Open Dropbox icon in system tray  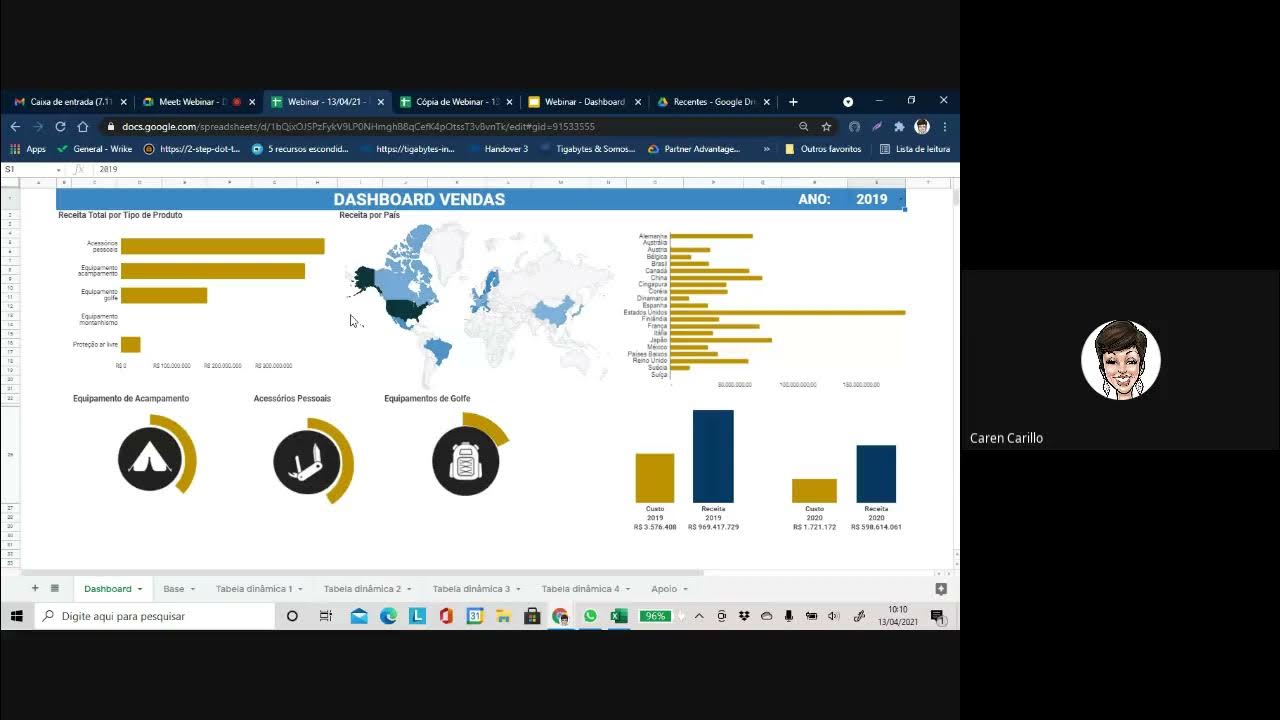coord(744,616)
